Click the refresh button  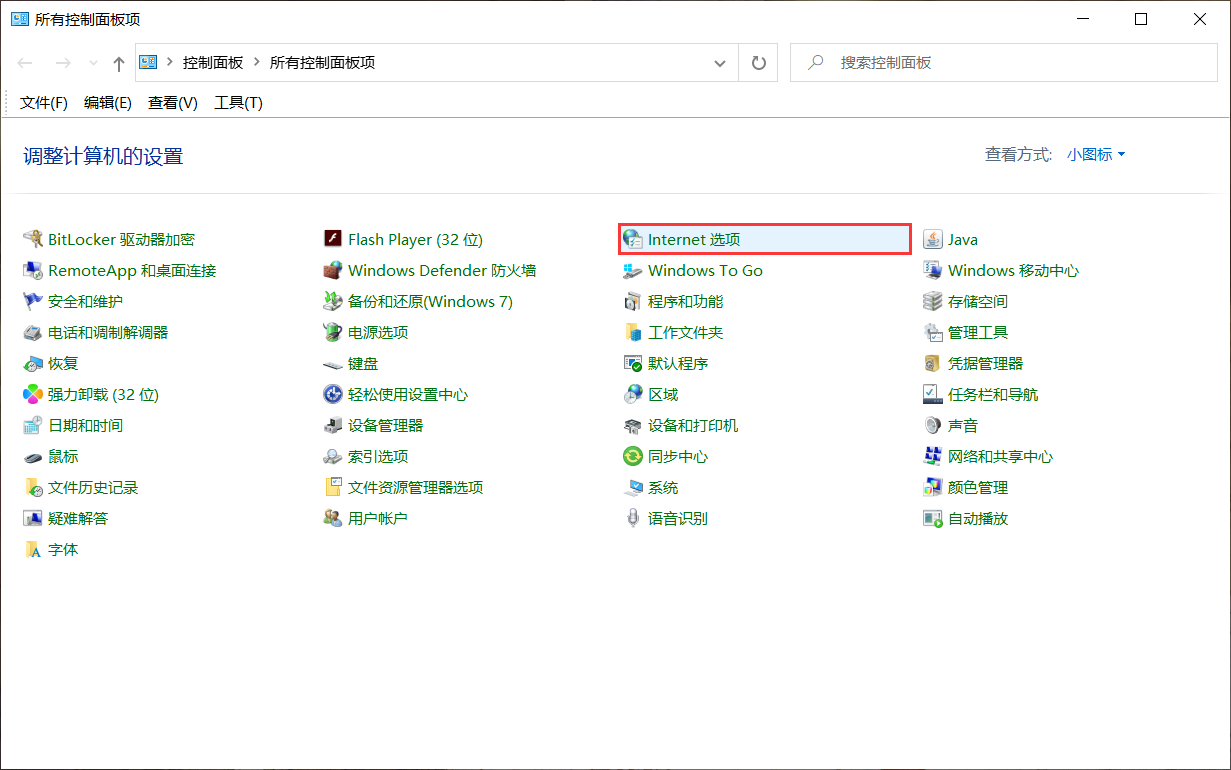click(759, 62)
